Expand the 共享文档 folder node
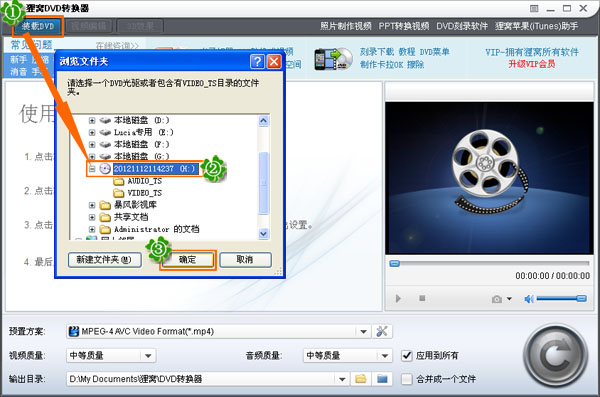This screenshot has height=397, width=600. [92, 217]
